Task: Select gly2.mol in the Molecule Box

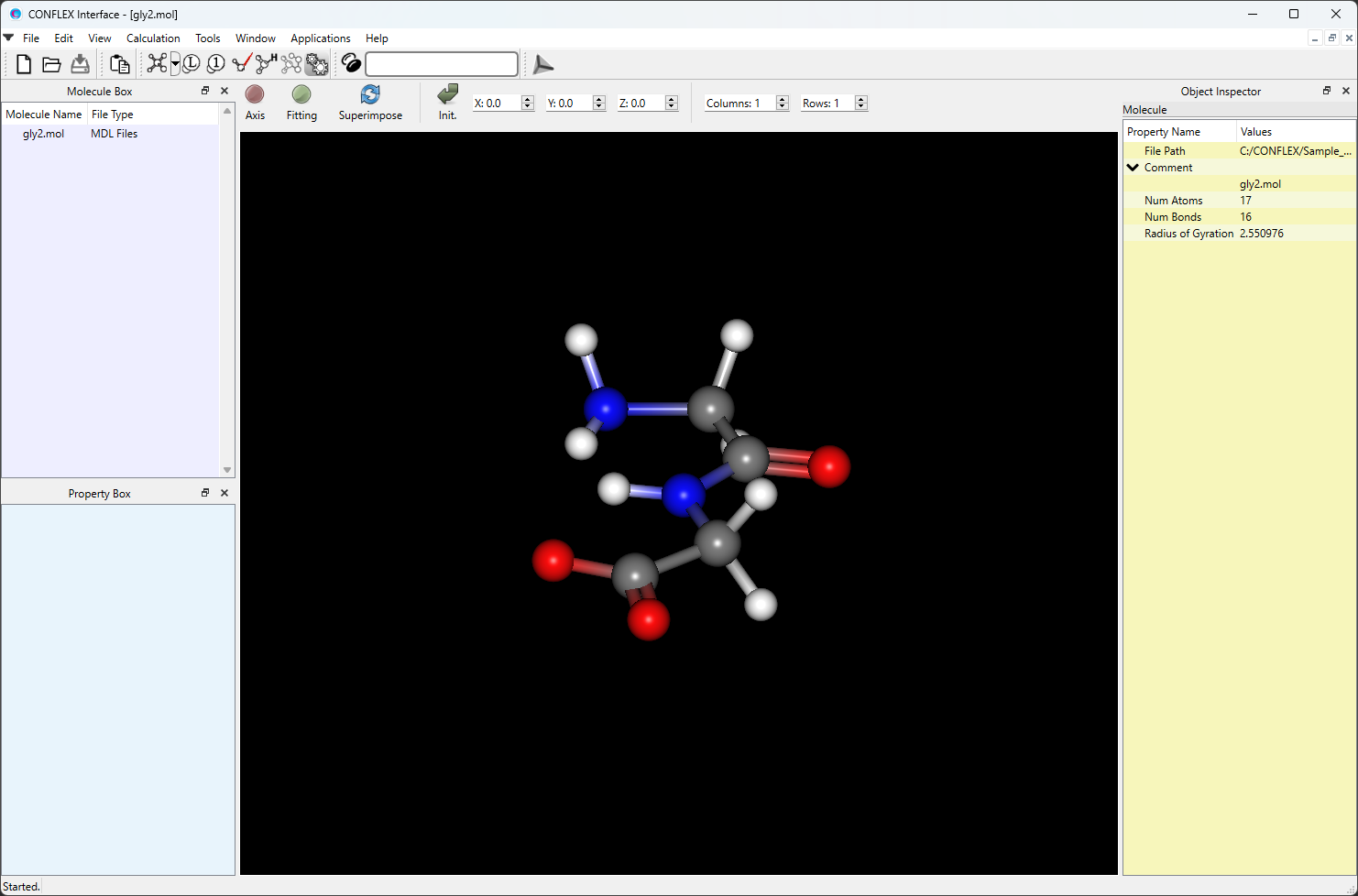Action: [x=44, y=134]
